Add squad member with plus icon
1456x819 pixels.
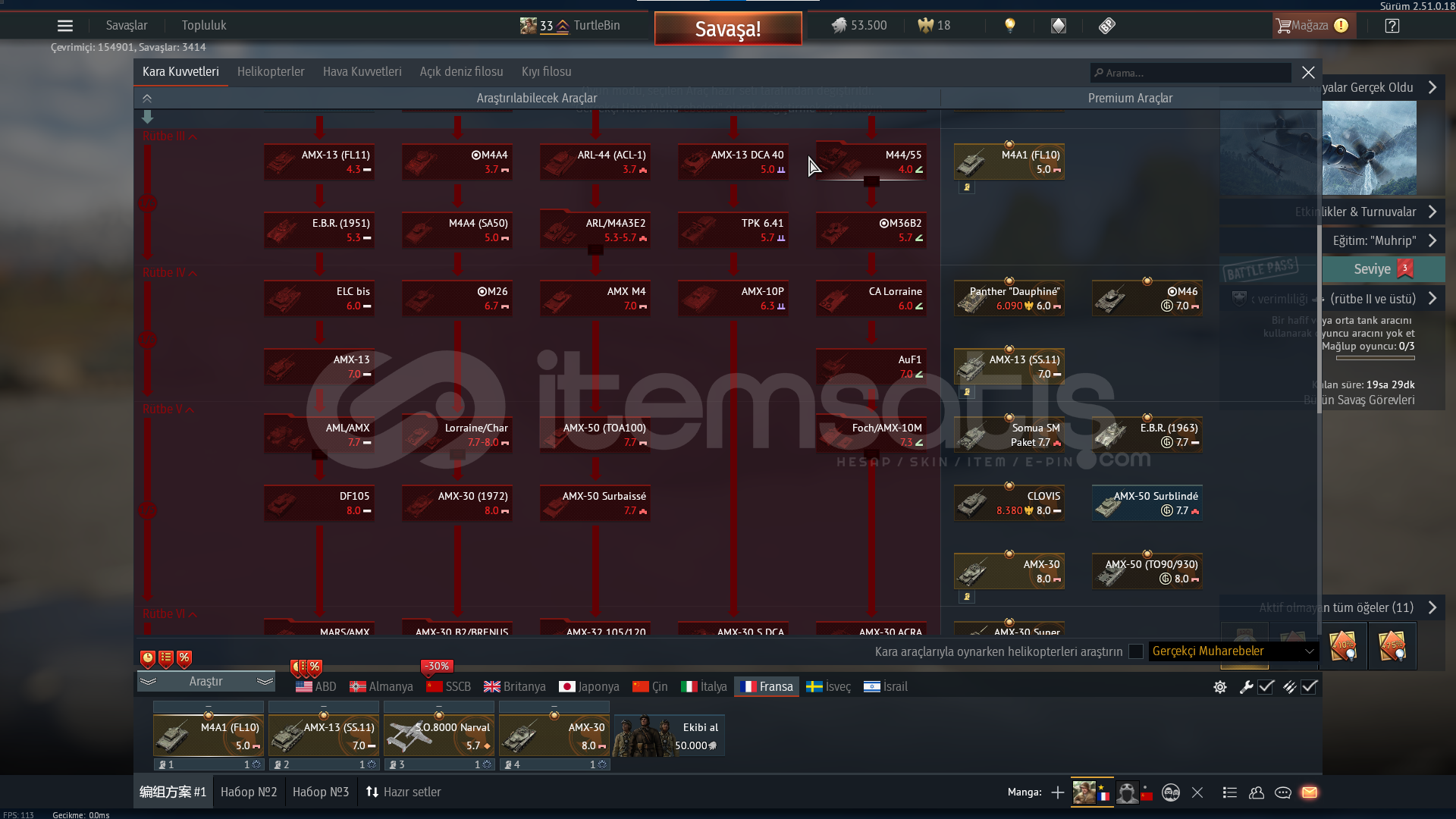[x=1057, y=792]
